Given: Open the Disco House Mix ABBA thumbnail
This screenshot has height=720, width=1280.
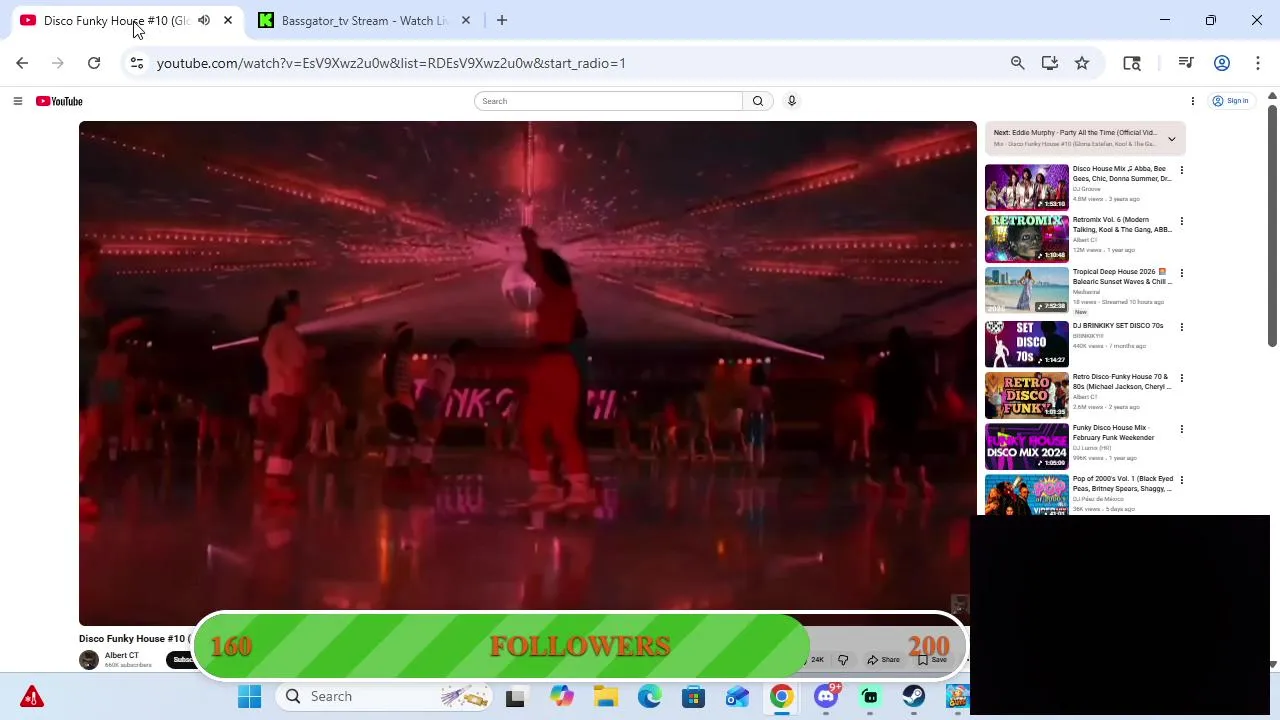Looking at the screenshot, I should (x=1027, y=187).
